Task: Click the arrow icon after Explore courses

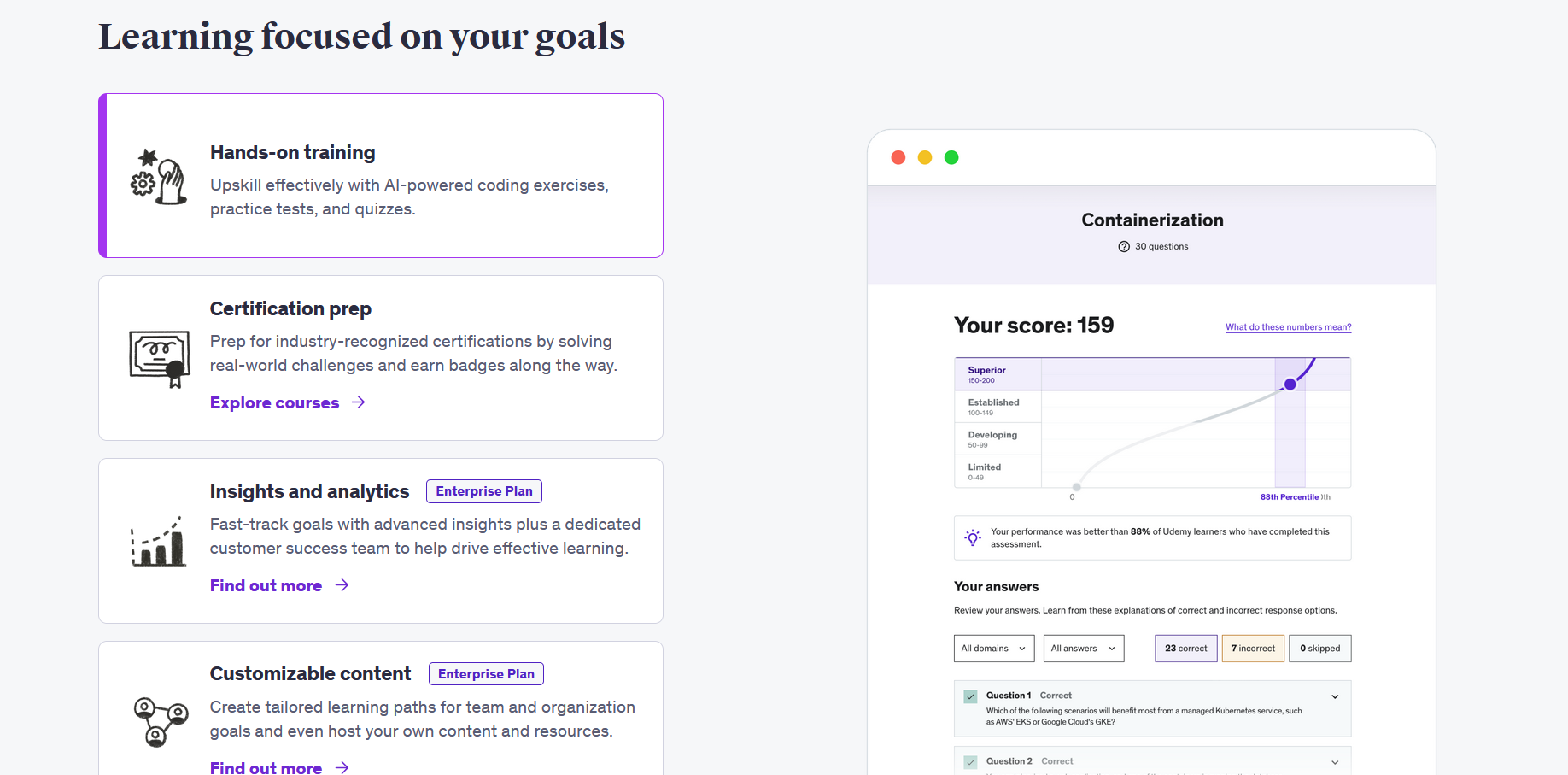Action: tap(359, 402)
